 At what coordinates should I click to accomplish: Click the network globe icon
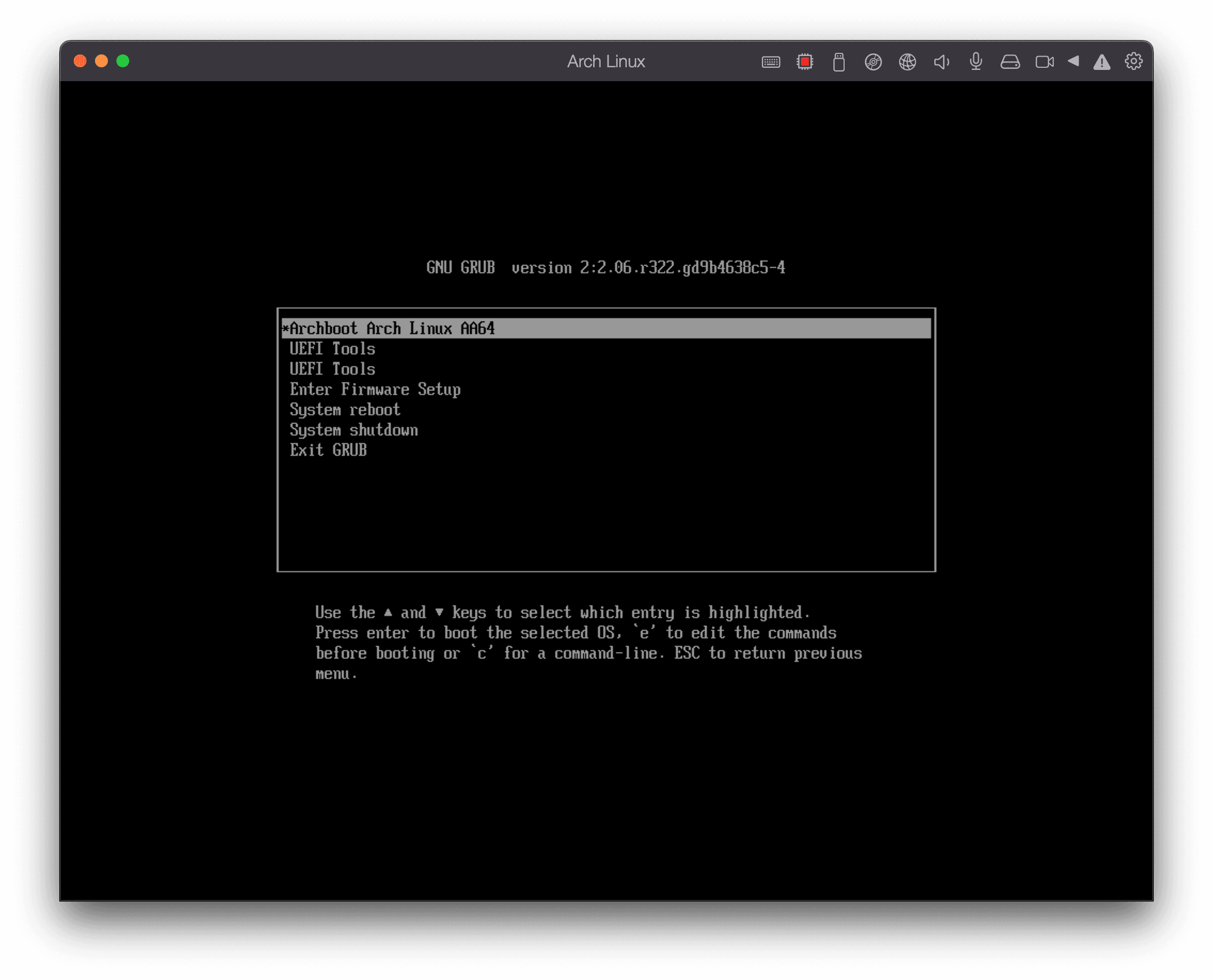tap(908, 62)
